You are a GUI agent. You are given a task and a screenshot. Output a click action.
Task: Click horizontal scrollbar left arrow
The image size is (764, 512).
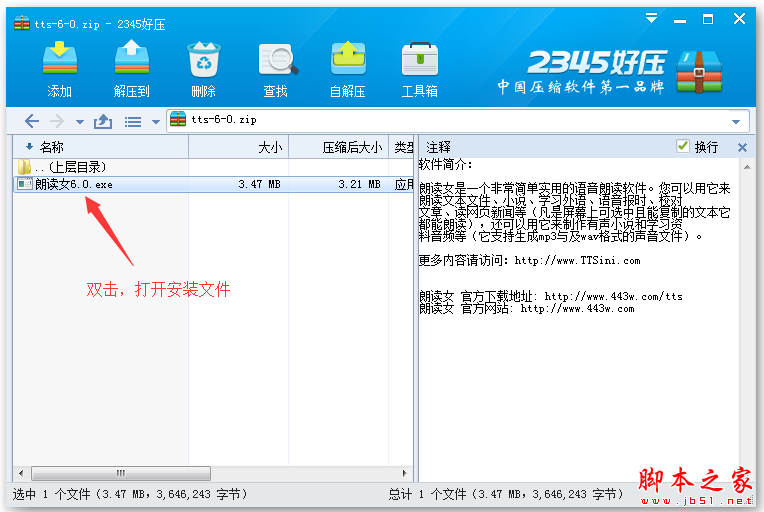tap(21, 473)
